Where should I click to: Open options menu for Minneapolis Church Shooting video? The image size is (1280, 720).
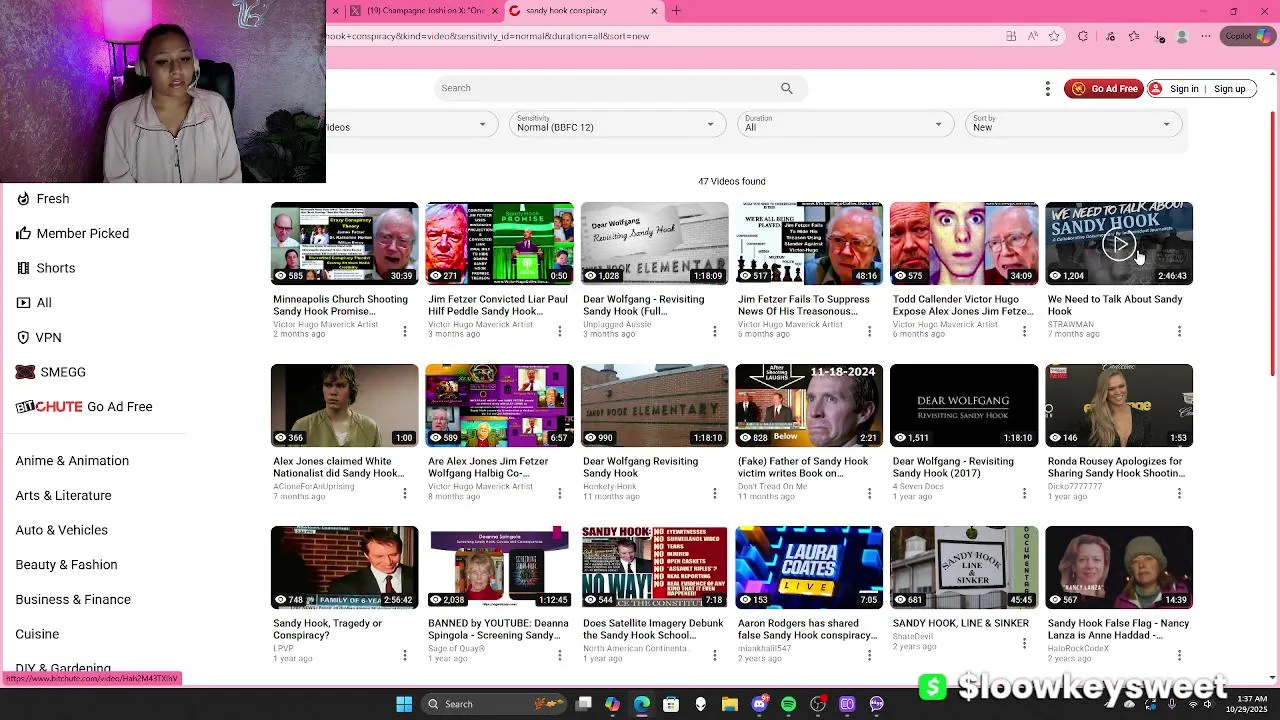(405, 331)
